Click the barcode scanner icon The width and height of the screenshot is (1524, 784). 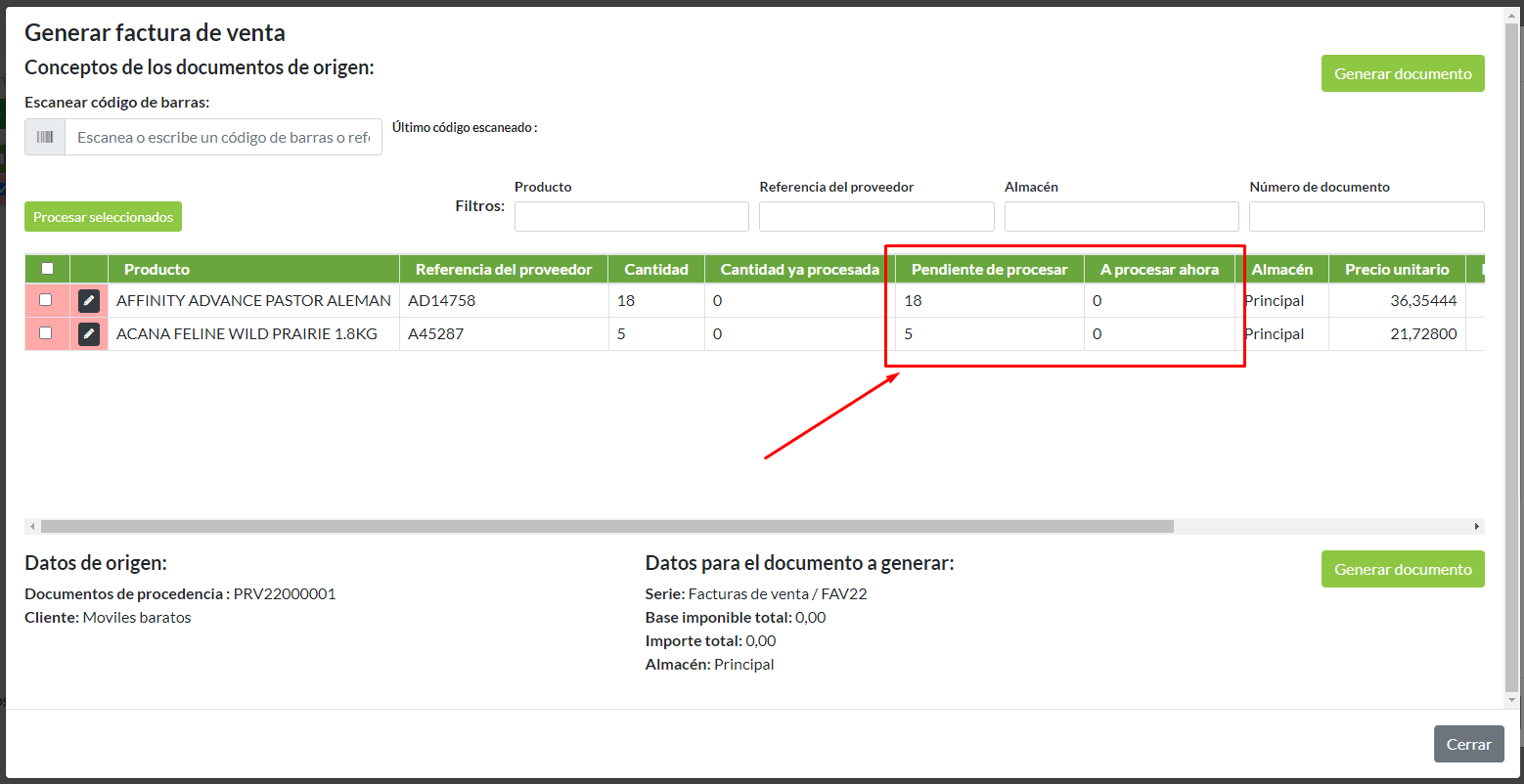(45, 138)
